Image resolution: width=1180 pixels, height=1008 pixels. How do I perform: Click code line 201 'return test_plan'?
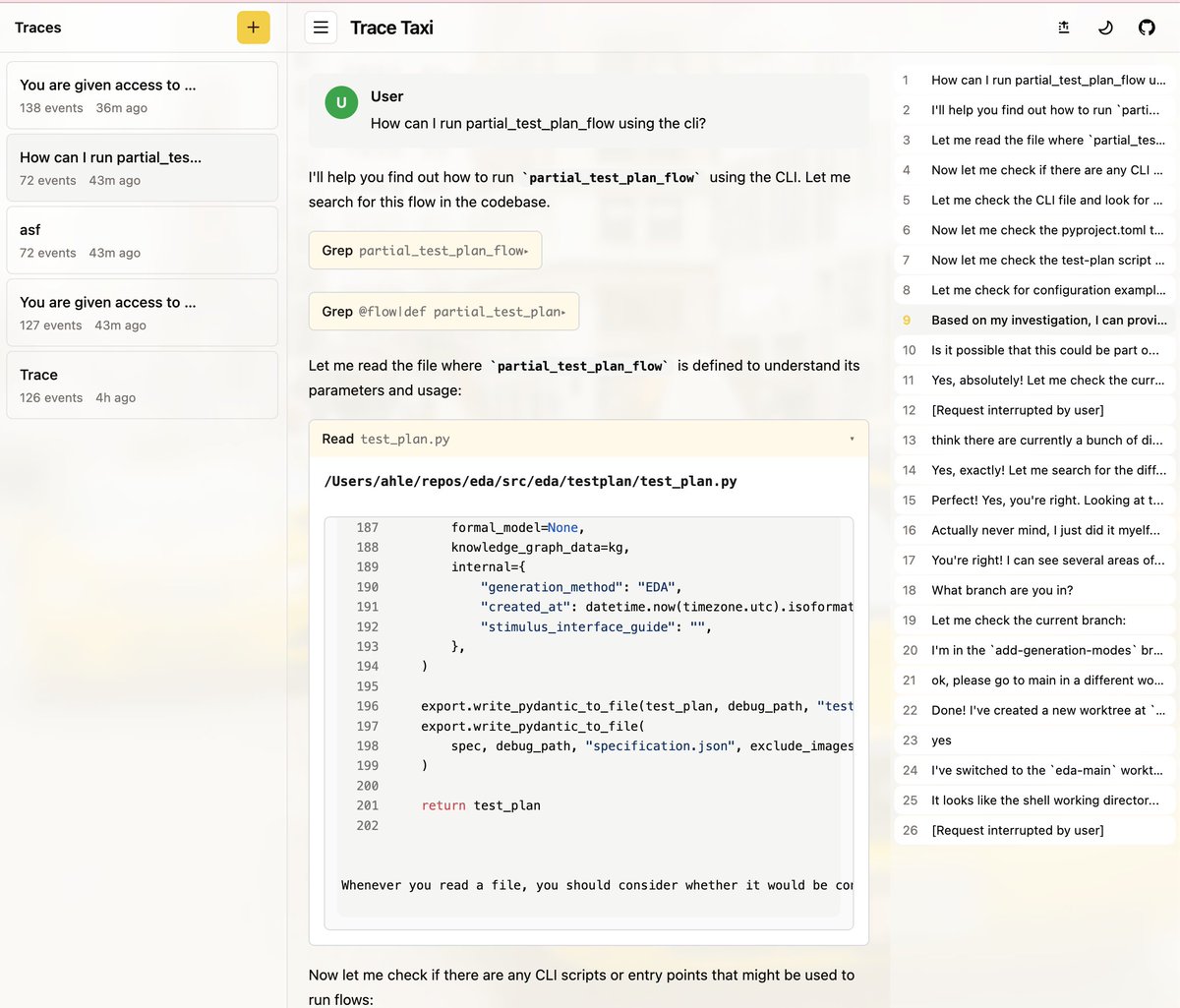[x=481, y=805]
